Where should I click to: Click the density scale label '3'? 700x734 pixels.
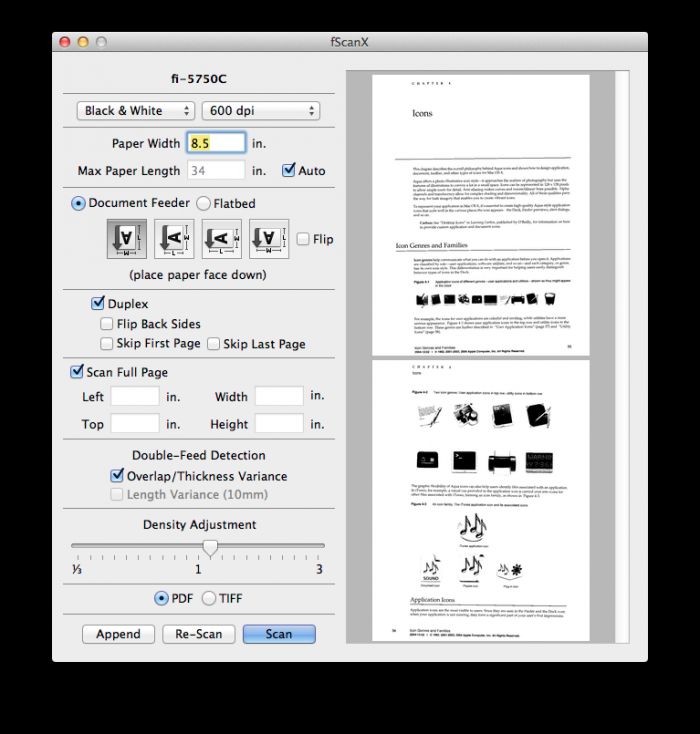click(x=319, y=569)
